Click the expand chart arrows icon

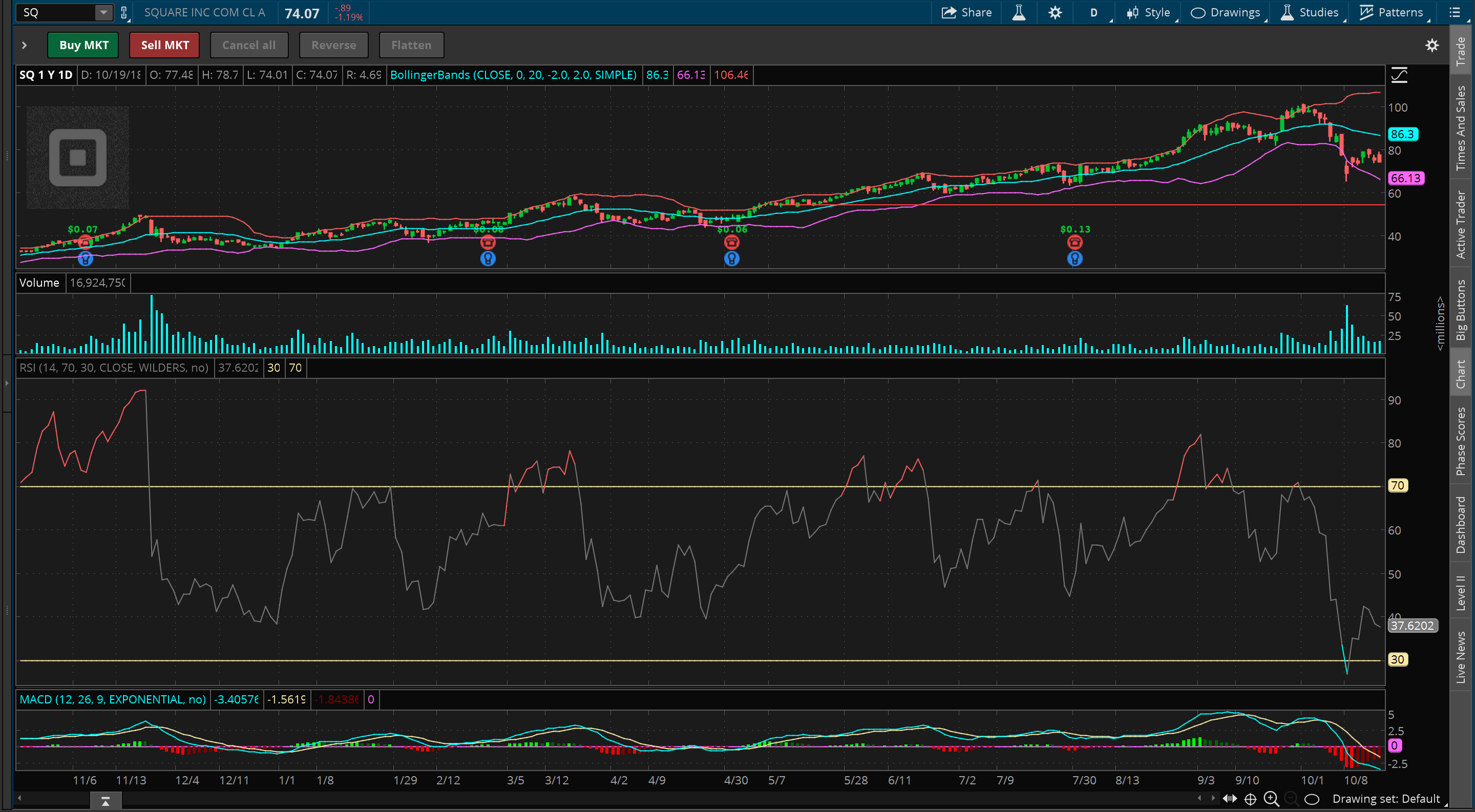[x=1229, y=799]
